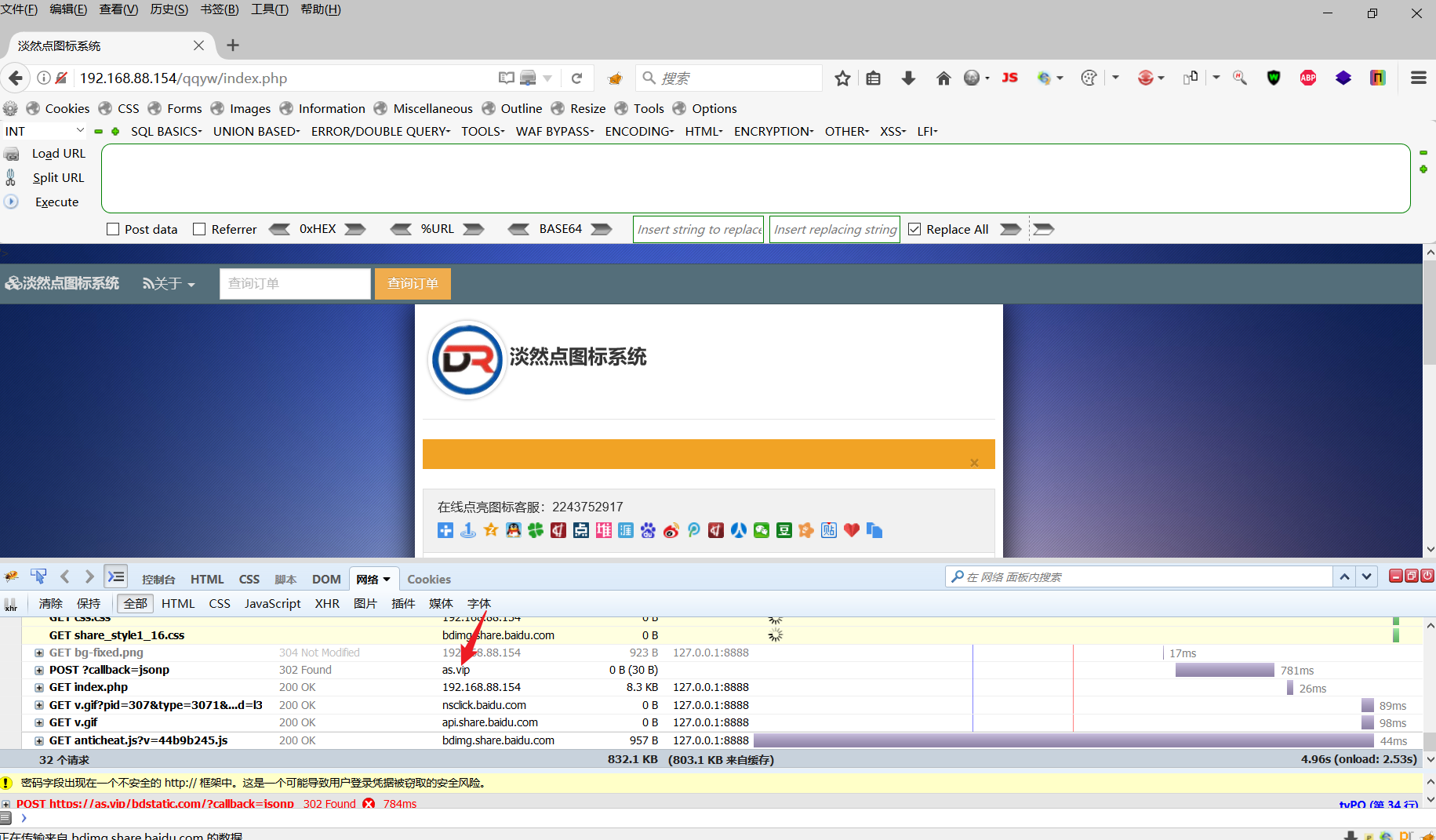Viewport: 1436px width, 840px height.
Task: Open the AdBlock Plus ABP icon
Action: (1308, 78)
